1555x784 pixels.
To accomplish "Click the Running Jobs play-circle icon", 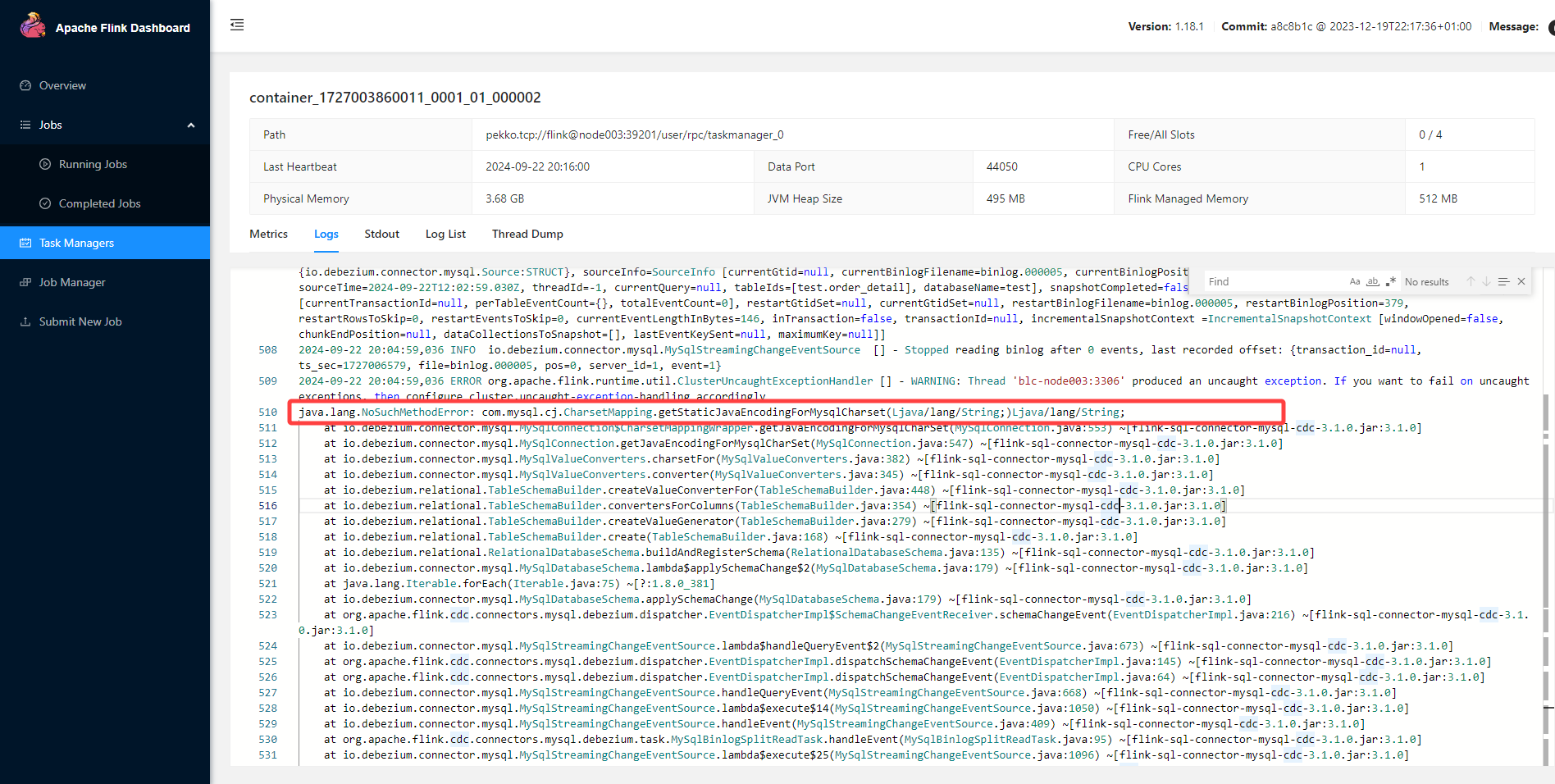I will pyautogui.click(x=45, y=164).
